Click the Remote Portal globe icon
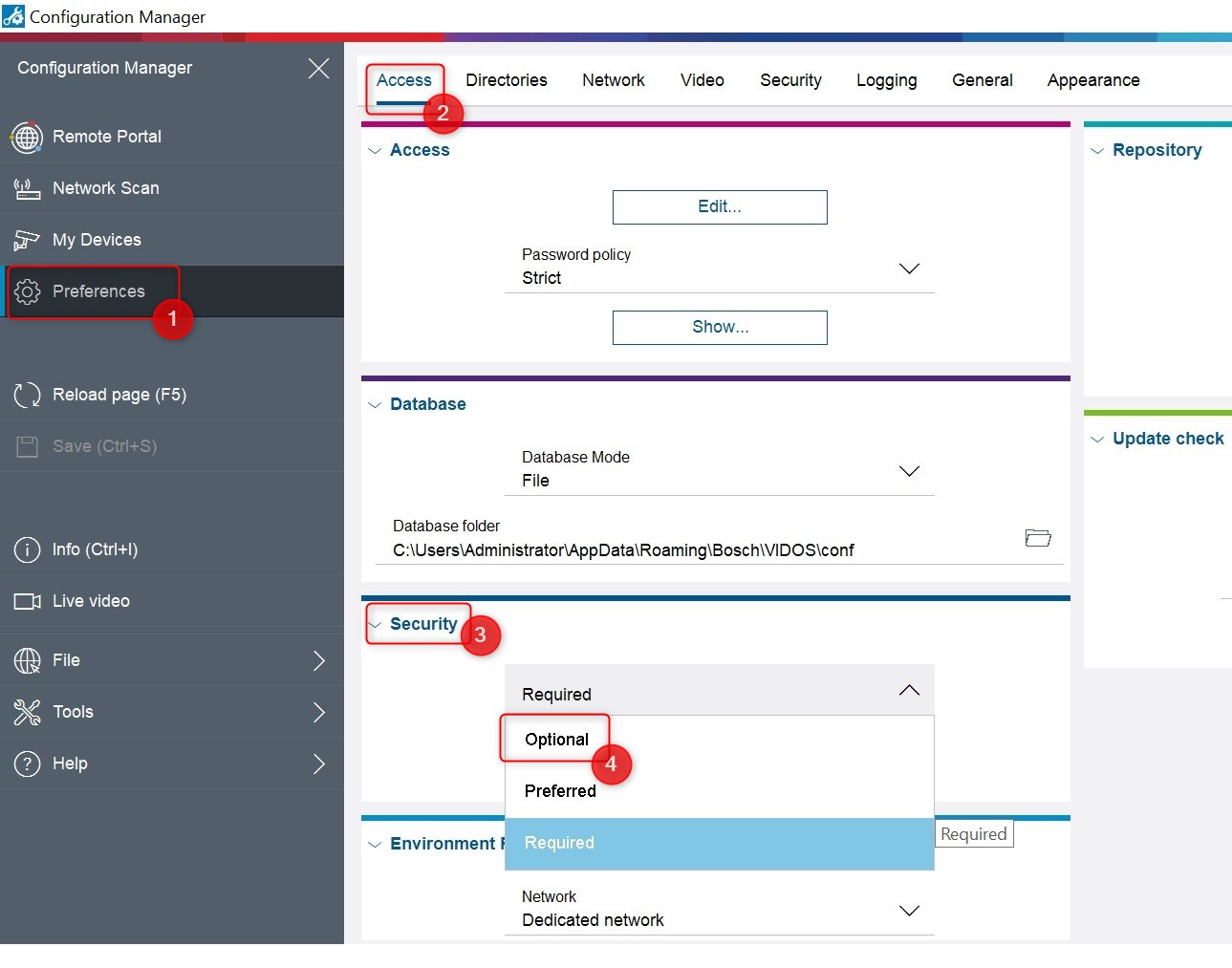The image size is (1232, 968). [27, 138]
